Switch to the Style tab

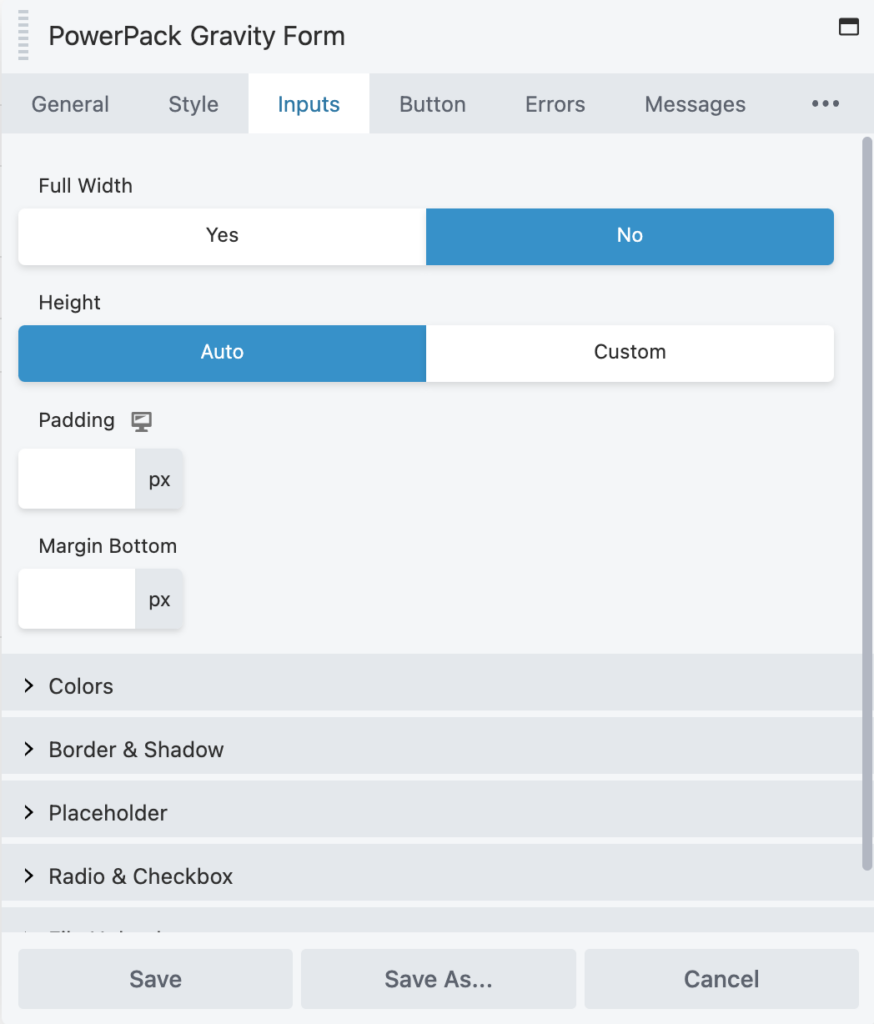(193, 104)
